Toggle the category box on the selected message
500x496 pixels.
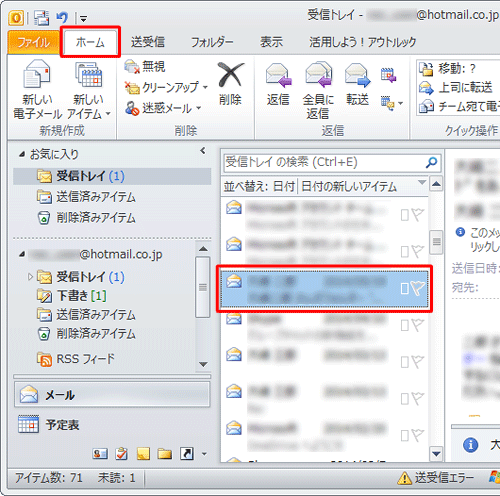click(x=404, y=289)
